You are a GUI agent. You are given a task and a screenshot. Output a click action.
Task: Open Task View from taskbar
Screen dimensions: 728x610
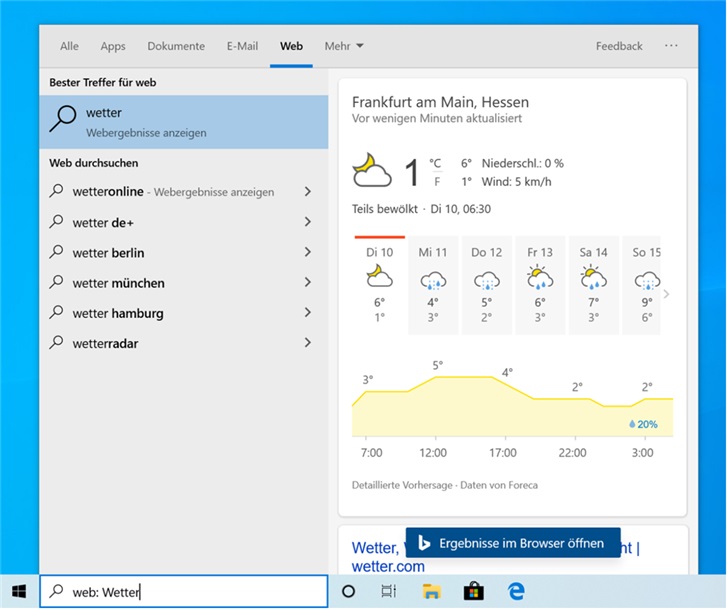pyautogui.click(x=388, y=591)
